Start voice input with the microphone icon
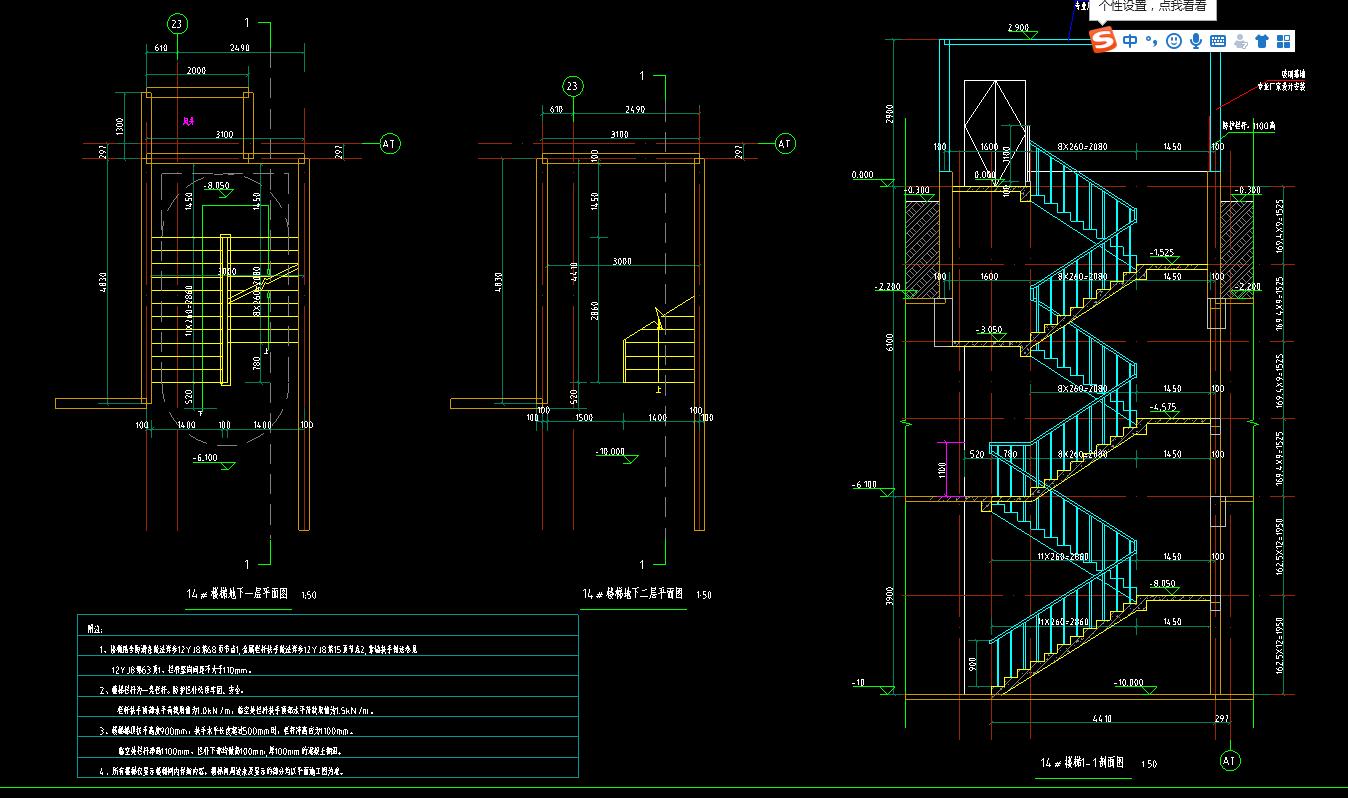Screen dimensions: 1348x798 pos(1196,41)
